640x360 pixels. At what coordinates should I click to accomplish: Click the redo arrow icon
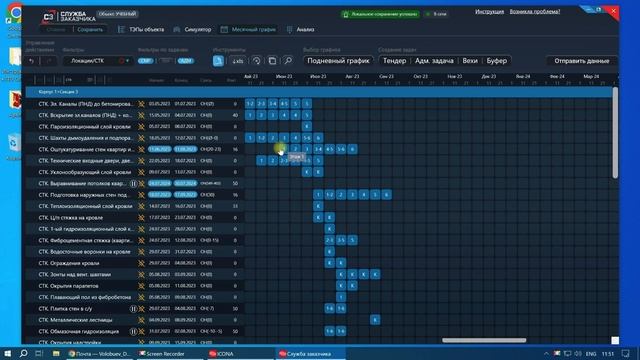click(49, 61)
